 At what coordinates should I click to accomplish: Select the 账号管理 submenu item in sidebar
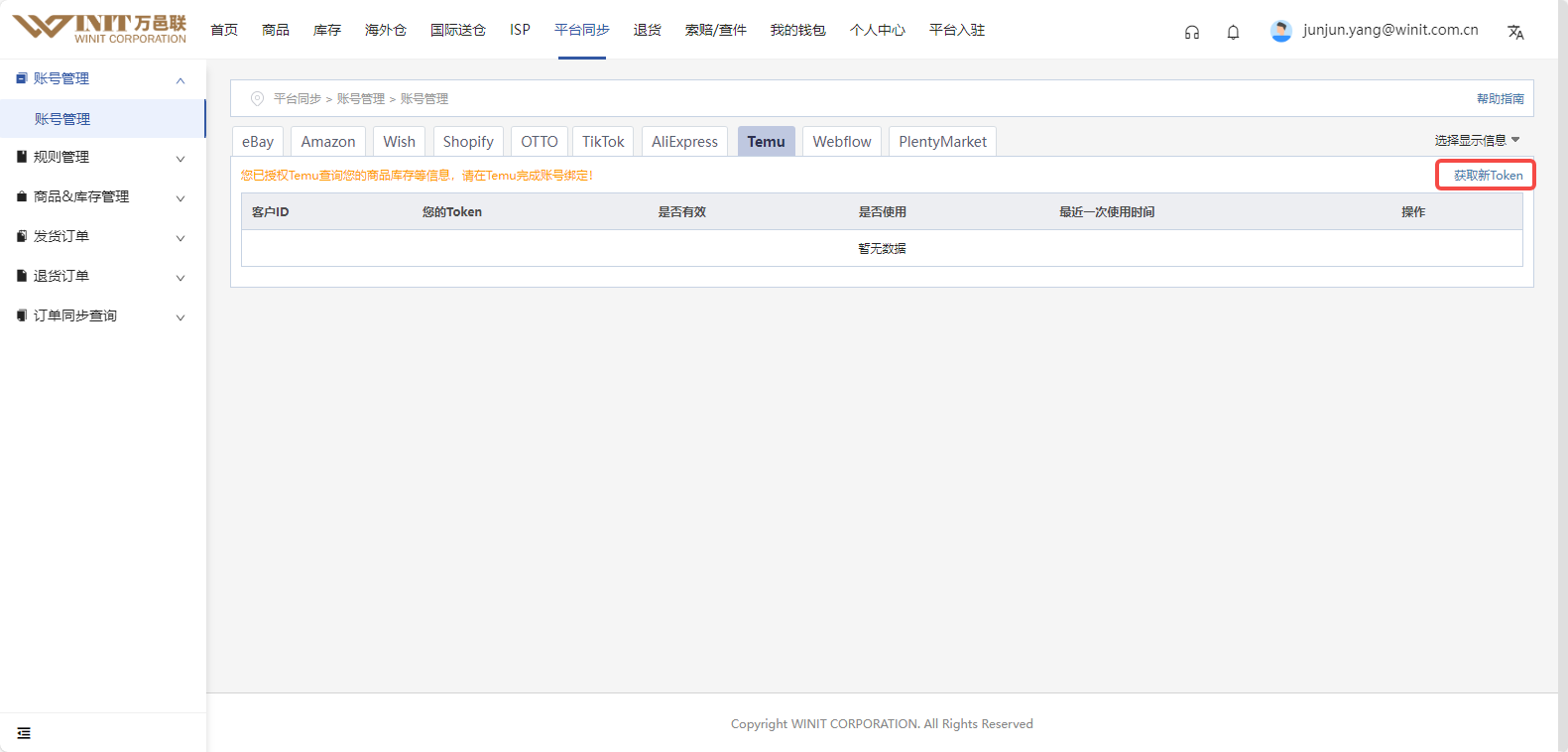click(x=102, y=118)
